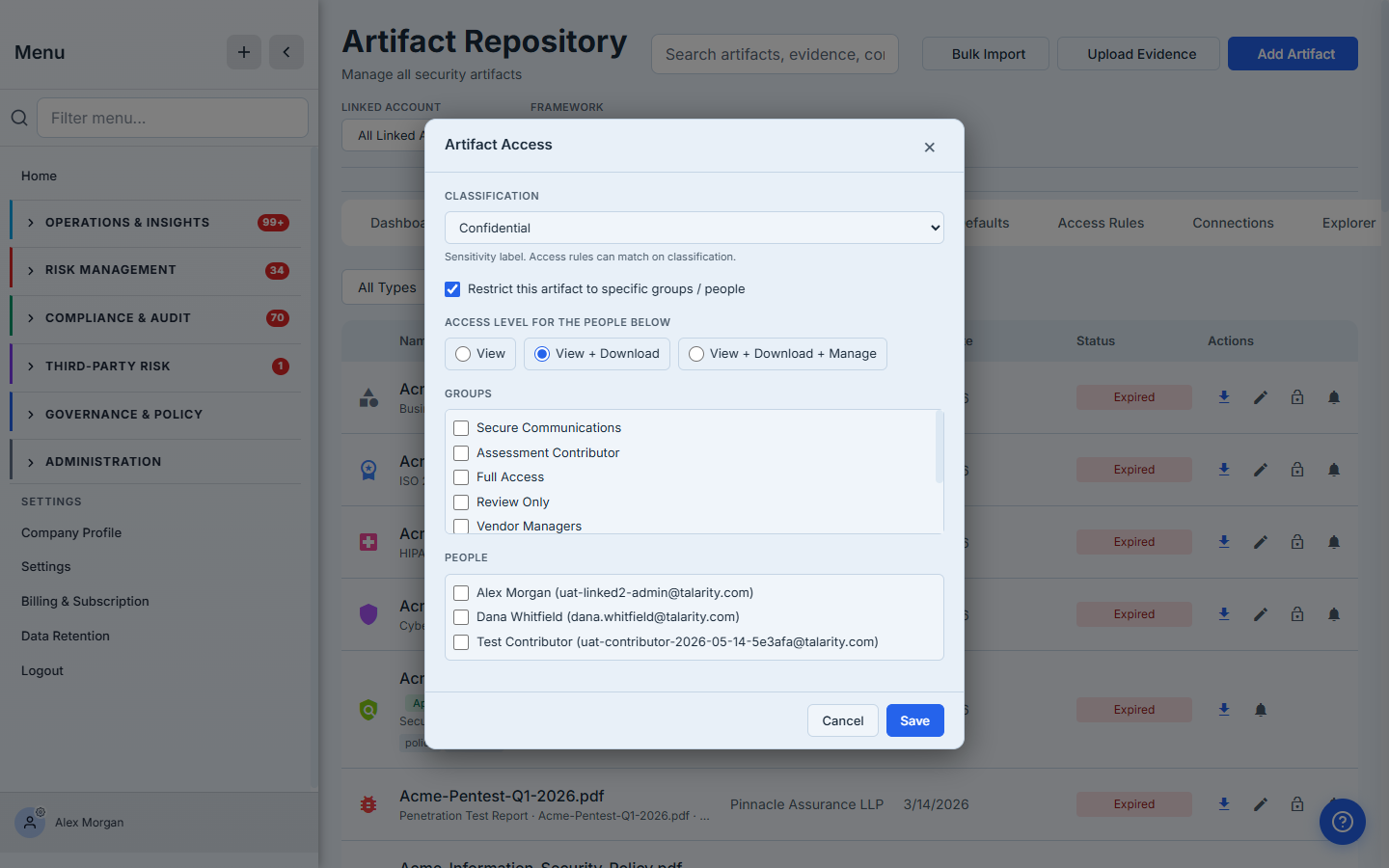Screen dimensions: 1389x868
Task: Download Acme-Pentest-Q1-2026.pdf artifact
Action: (1224, 804)
